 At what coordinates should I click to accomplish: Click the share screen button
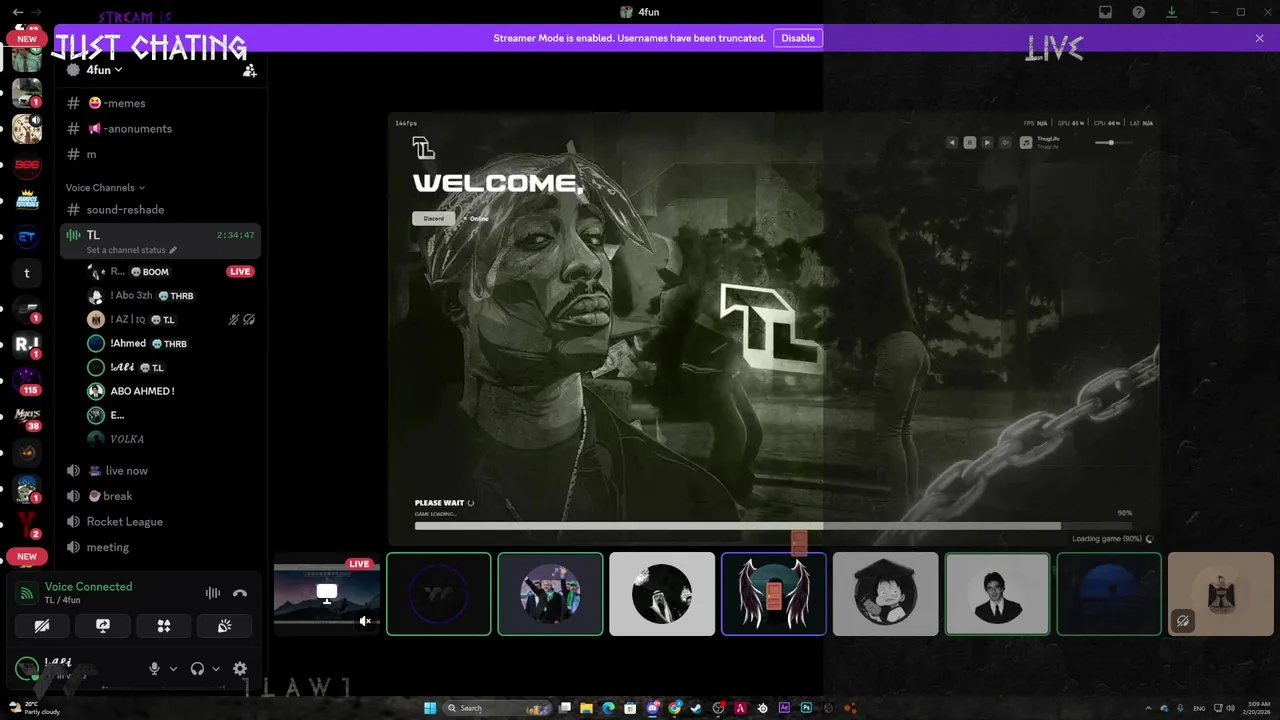(102, 626)
